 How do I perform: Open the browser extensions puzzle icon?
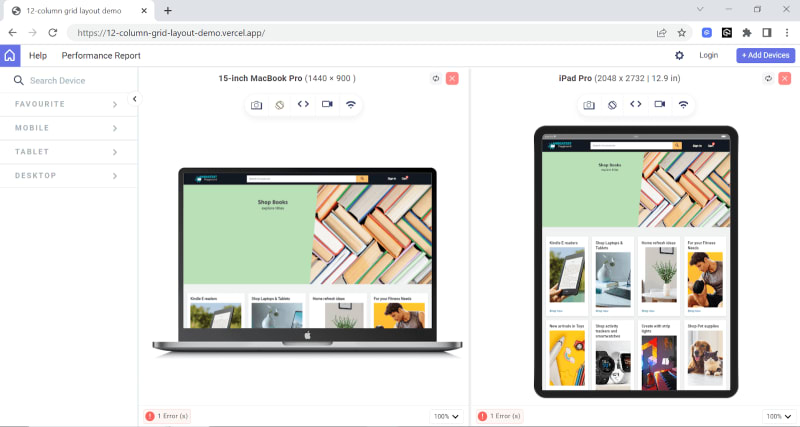point(747,33)
